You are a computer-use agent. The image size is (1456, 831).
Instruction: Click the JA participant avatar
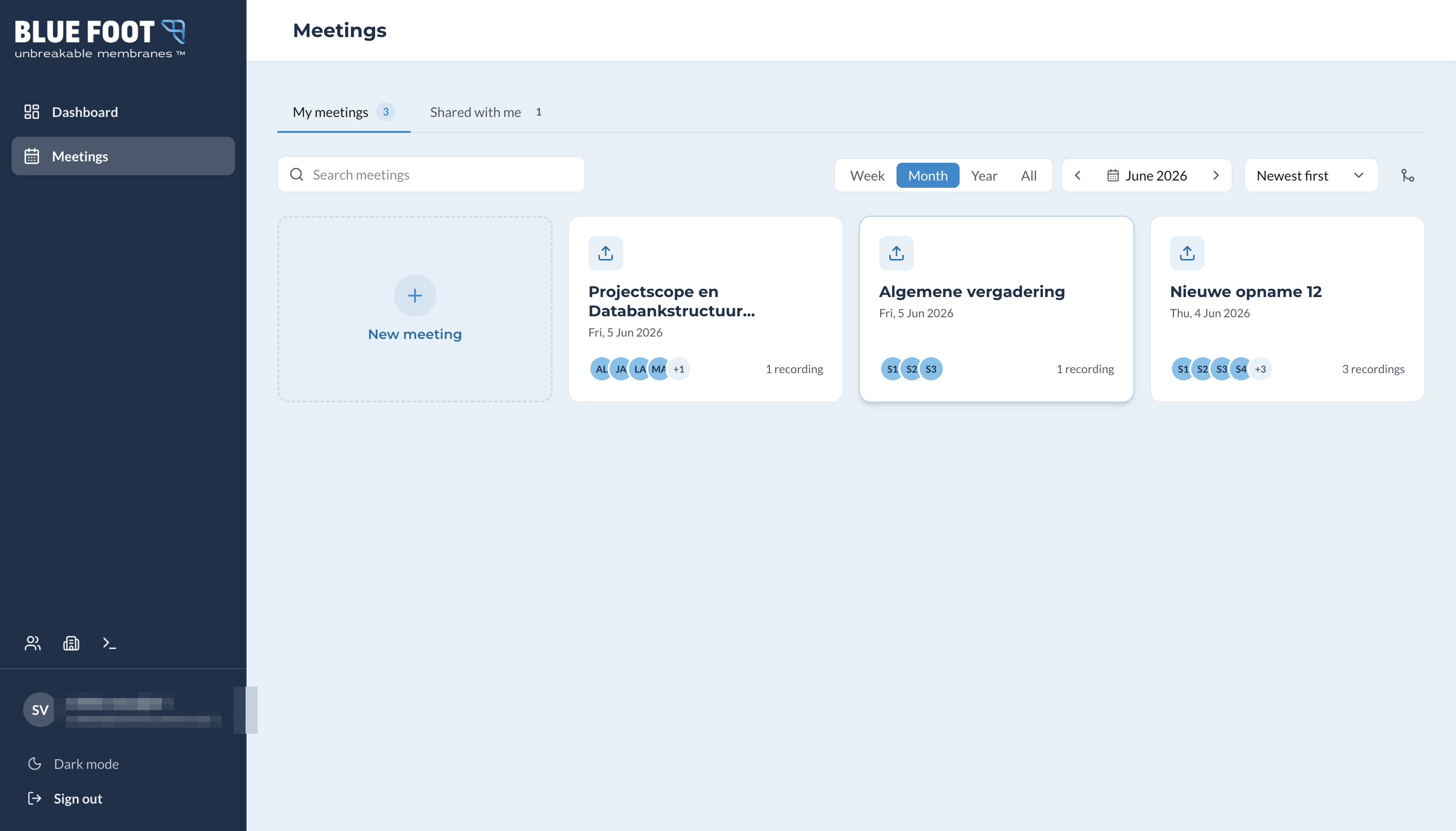coord(621,369)
